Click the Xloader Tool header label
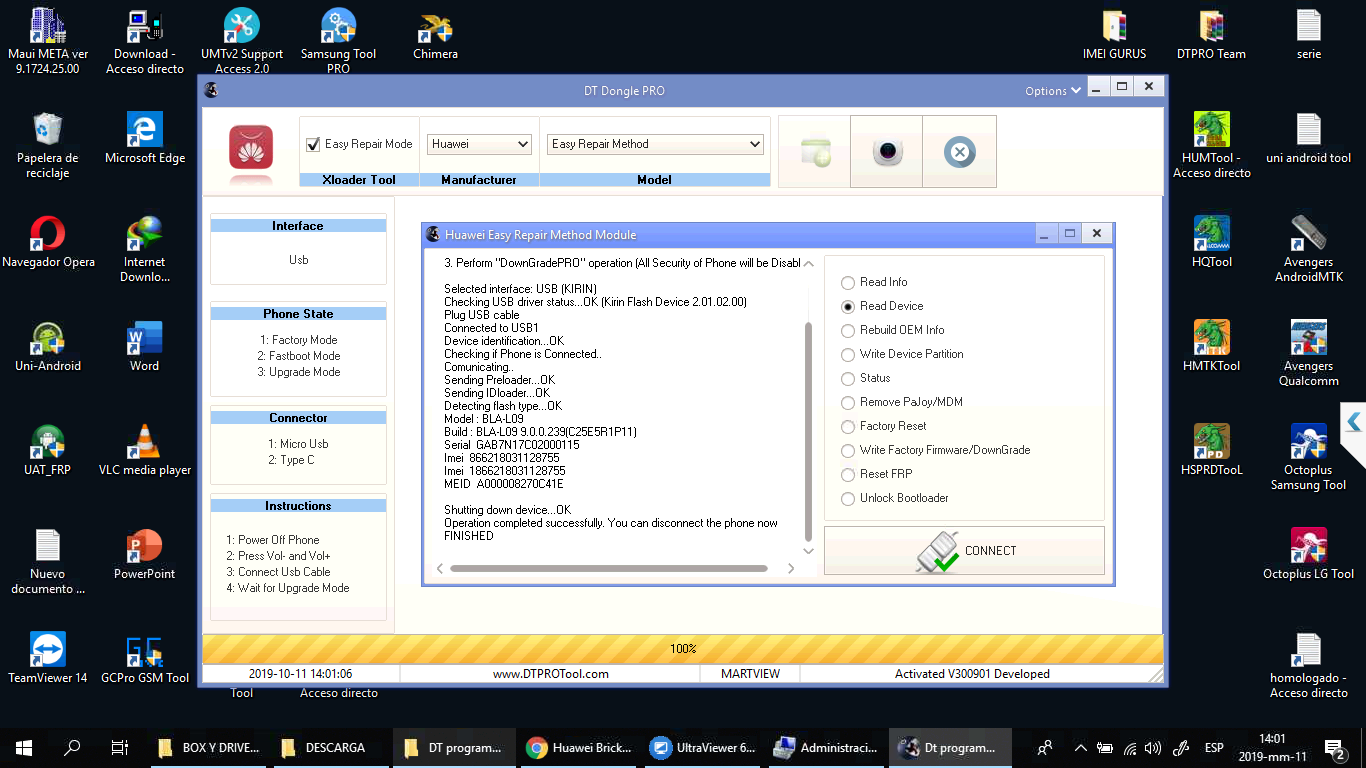The image size is (1366, 768). (x=359, y=180)
